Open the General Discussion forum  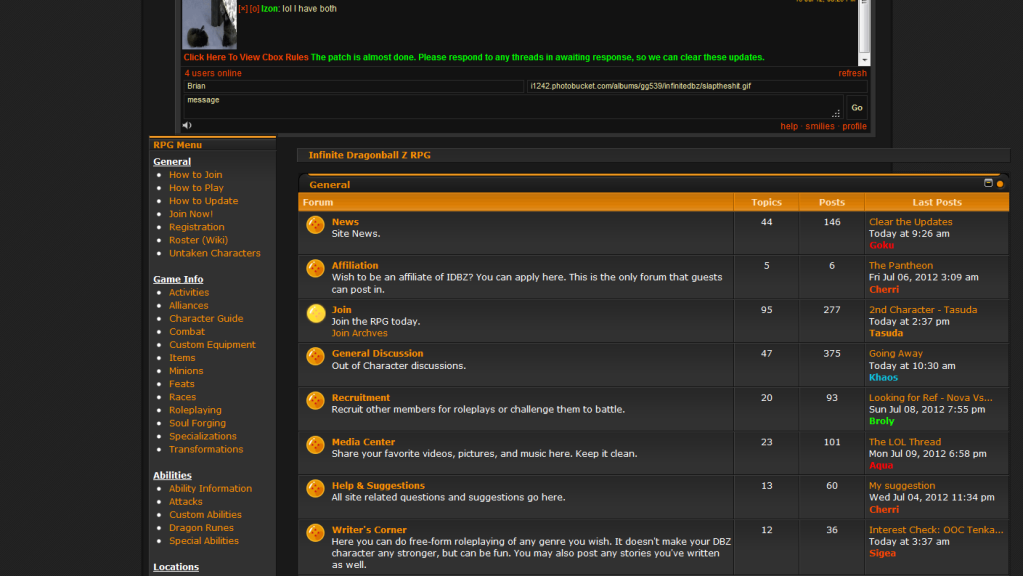tap(377, 354)
